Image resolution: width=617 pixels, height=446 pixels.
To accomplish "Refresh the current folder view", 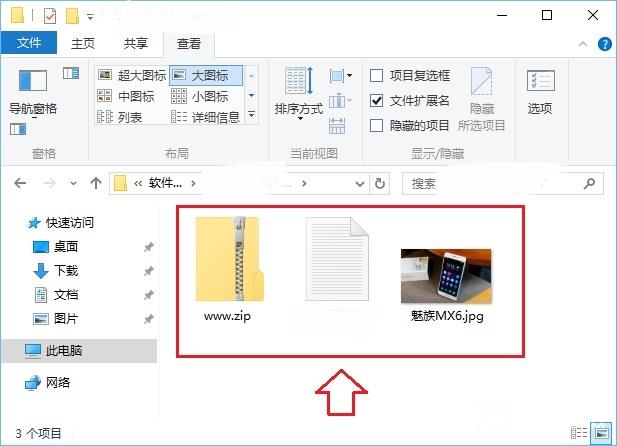I will [379, 183].
